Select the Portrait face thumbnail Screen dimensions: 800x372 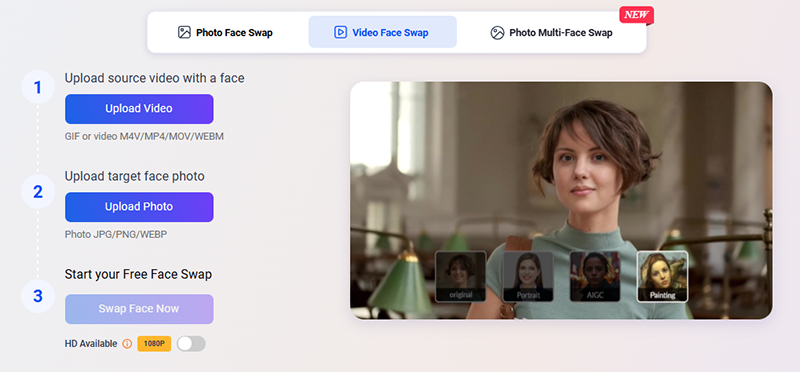528,276
